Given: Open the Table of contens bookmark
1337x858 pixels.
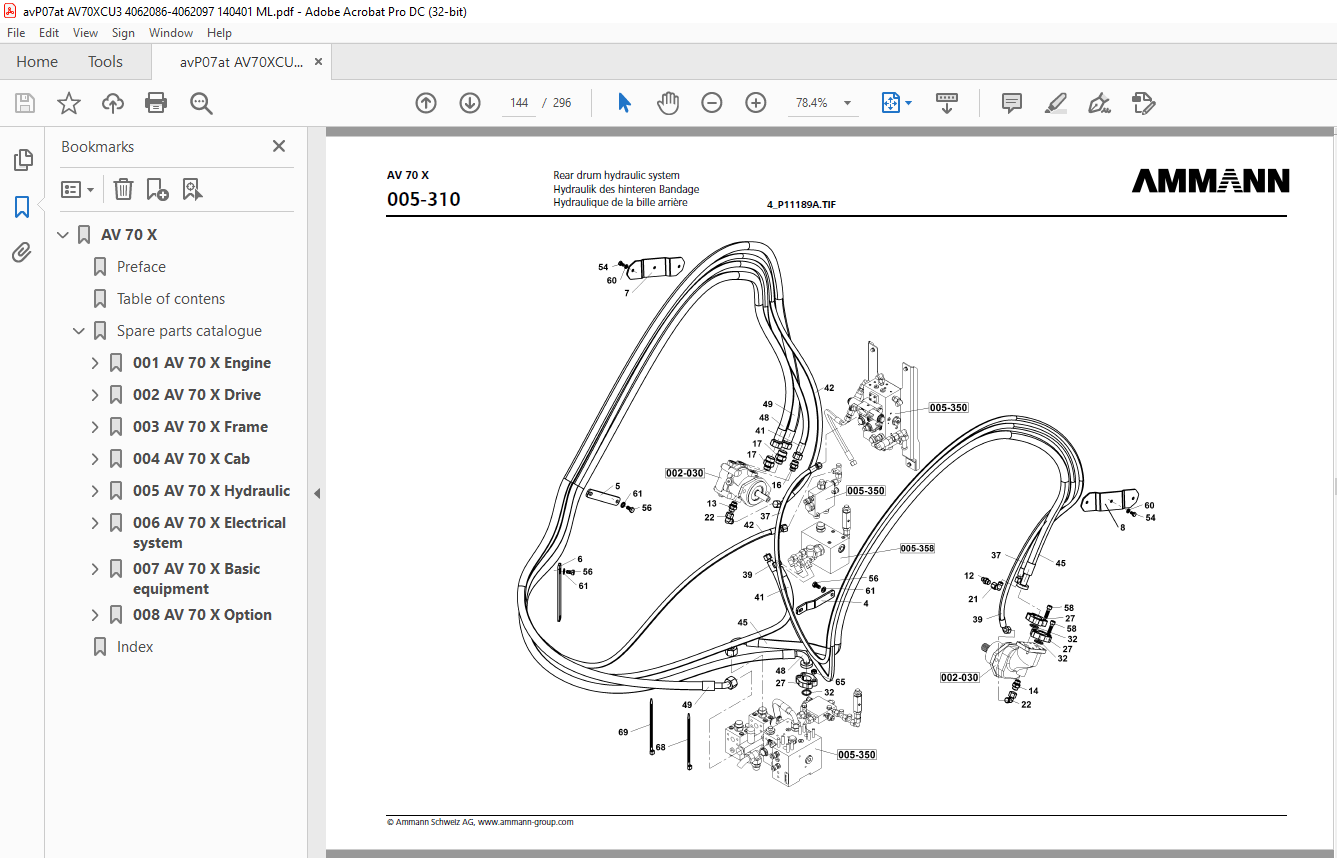Looking at the screenshot, I should click(x=171, y=299).
